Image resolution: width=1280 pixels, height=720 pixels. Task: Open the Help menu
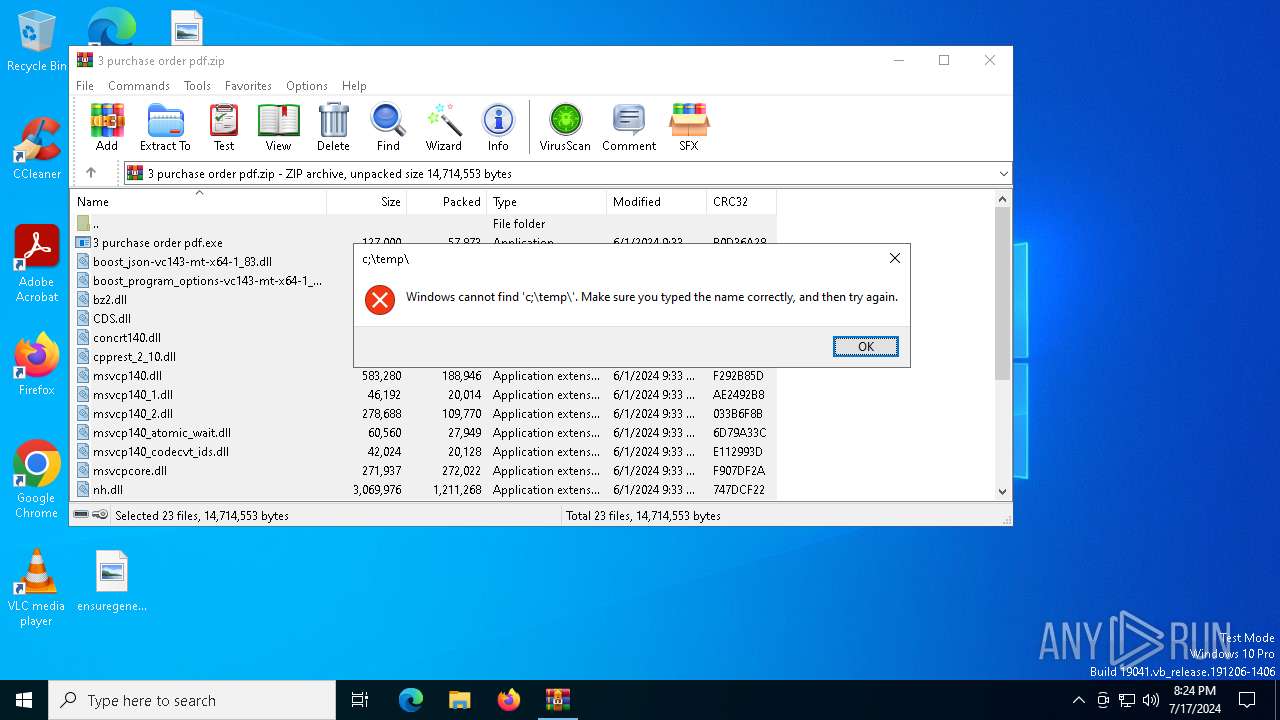coord(354,86)
